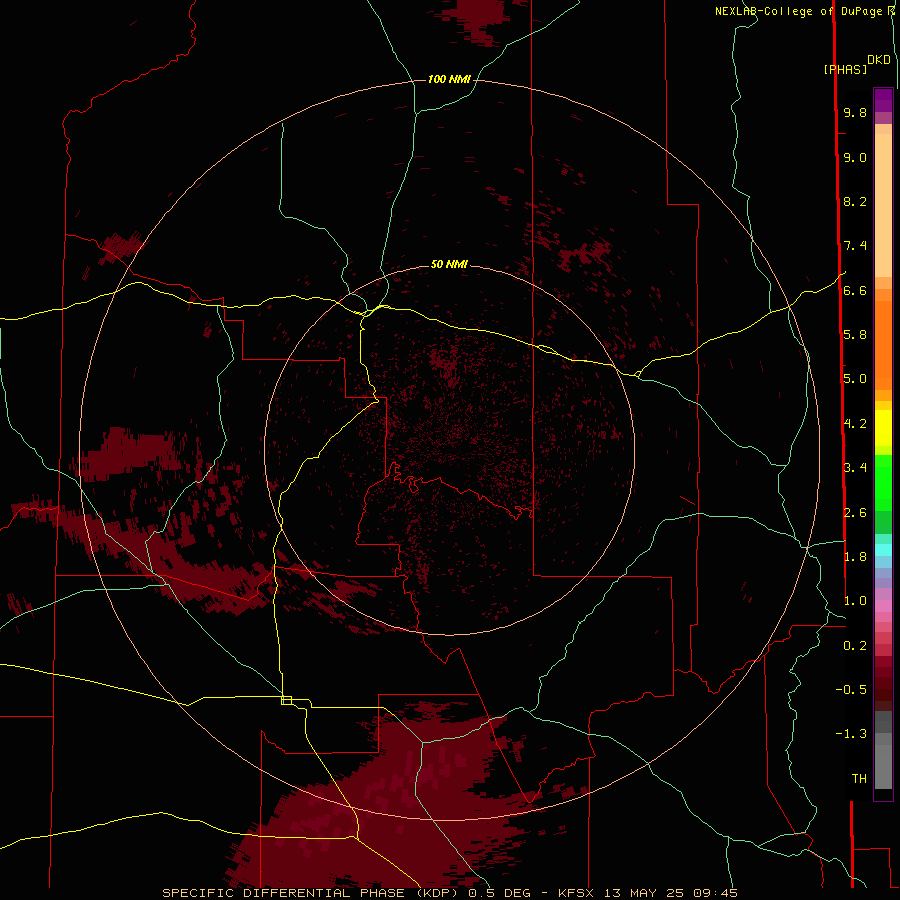This screenshot has width=900, height=900.
Task: Select the 5.8 value on the color scale
Action: click(x=855, y=335)
